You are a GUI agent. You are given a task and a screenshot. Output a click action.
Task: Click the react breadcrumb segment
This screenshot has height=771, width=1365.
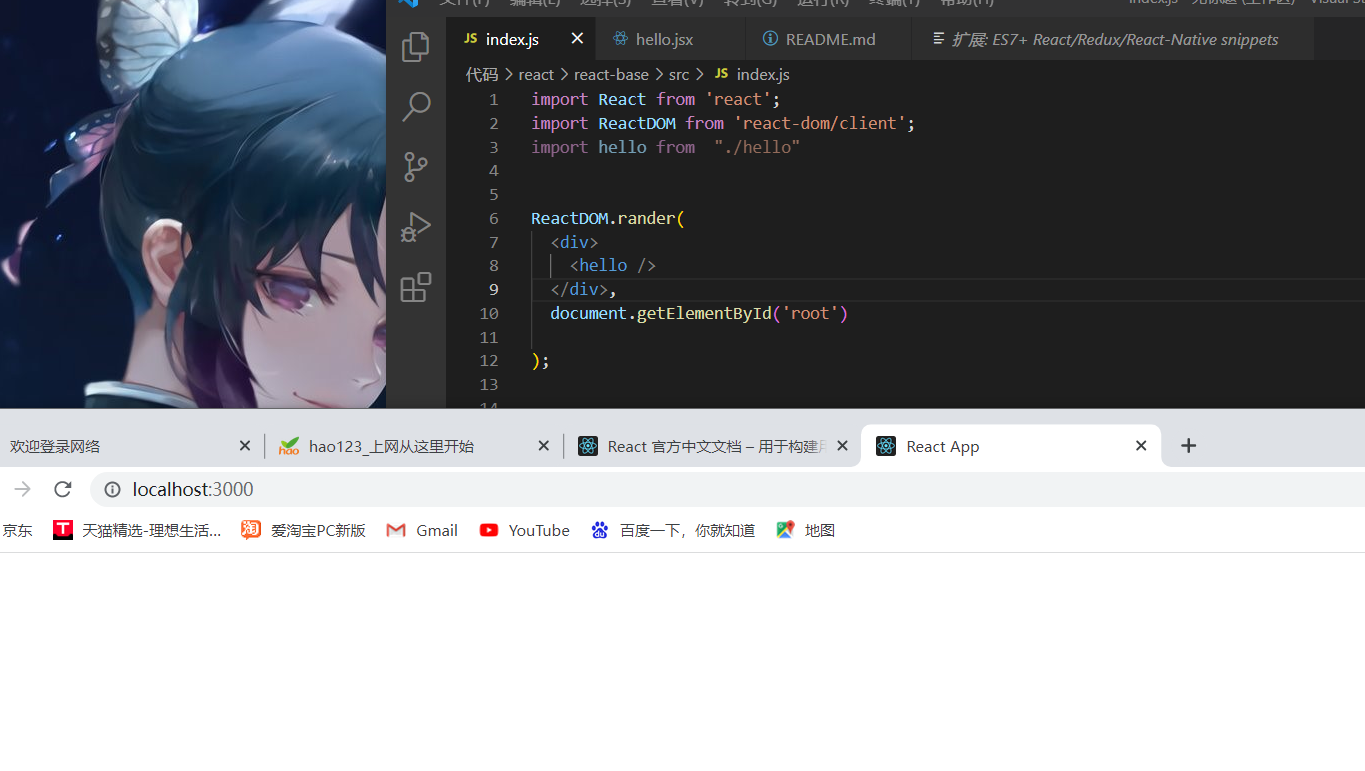coord(536,74)
